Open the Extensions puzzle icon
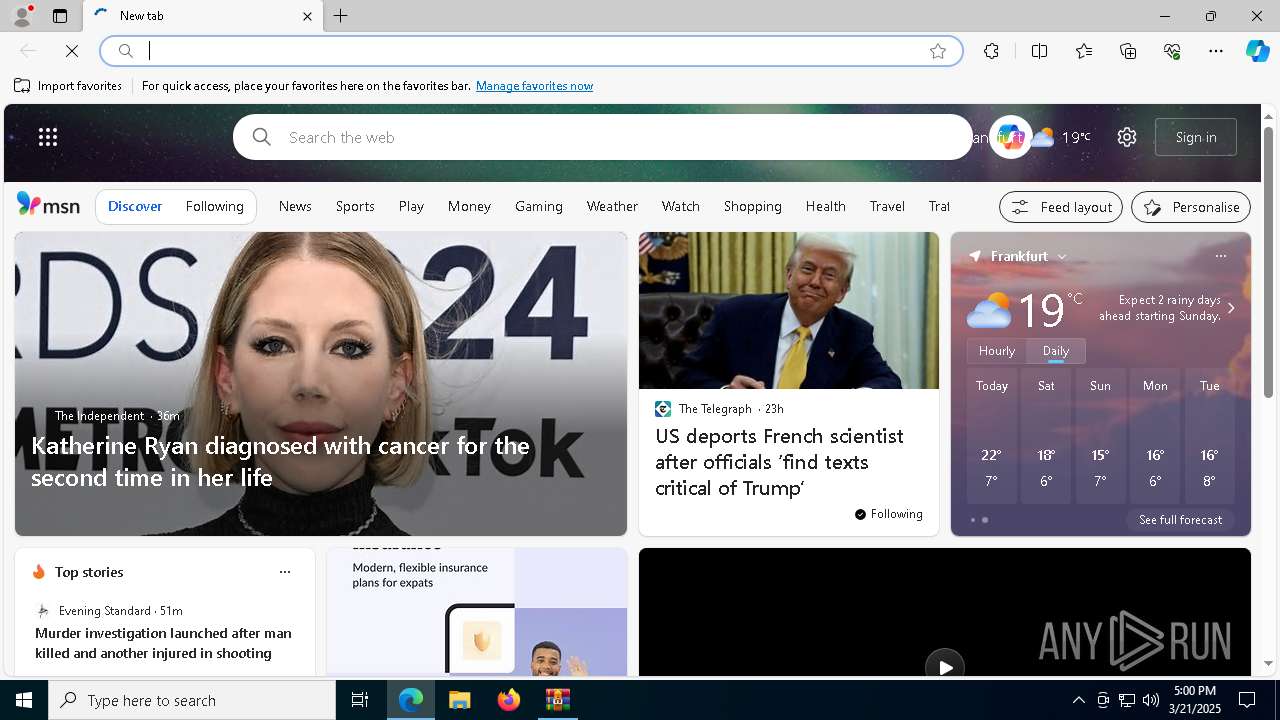The height and width of the screenshot is (720, 1280). click(991, 51)
